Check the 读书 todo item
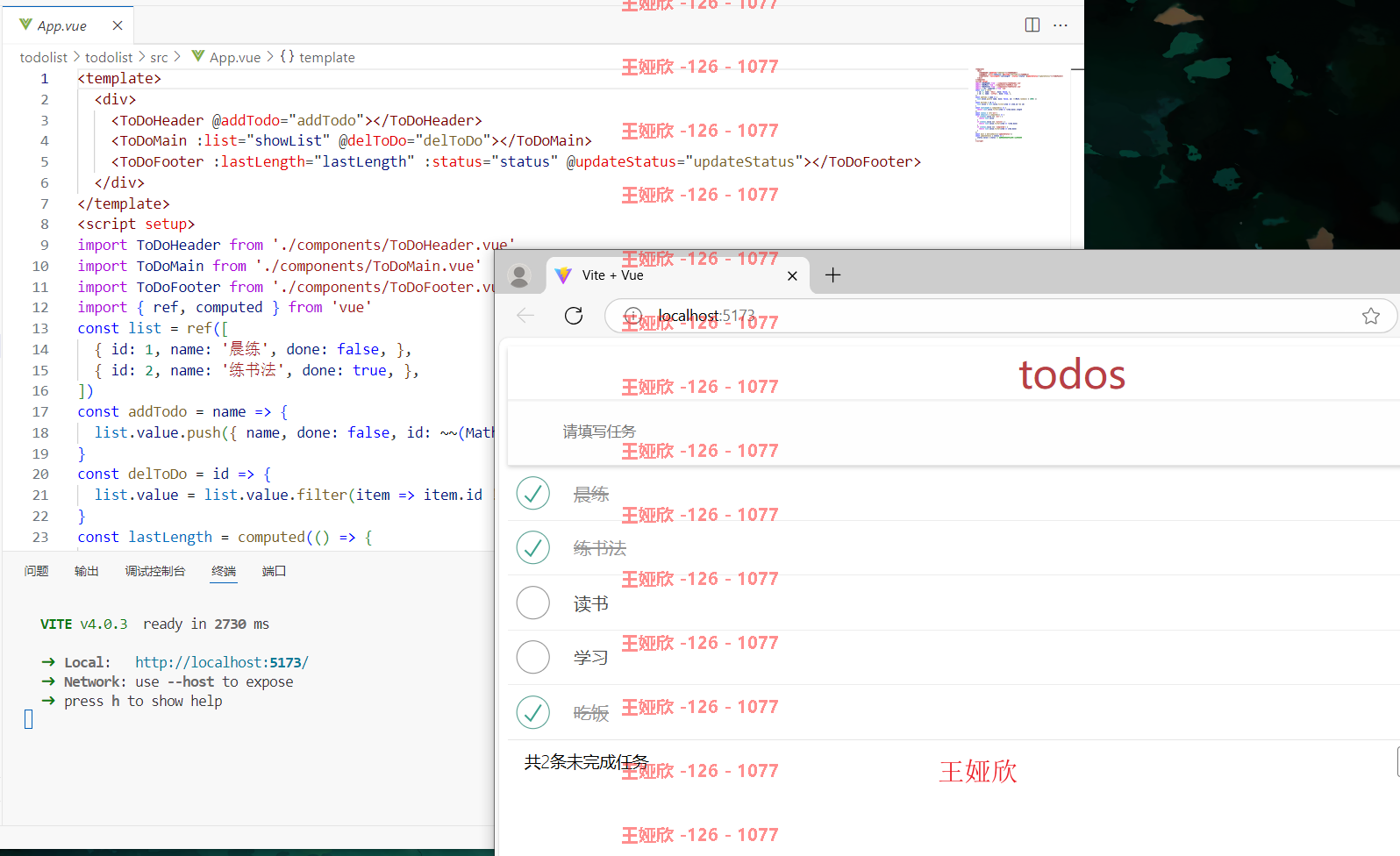 [x=533, y=603]
